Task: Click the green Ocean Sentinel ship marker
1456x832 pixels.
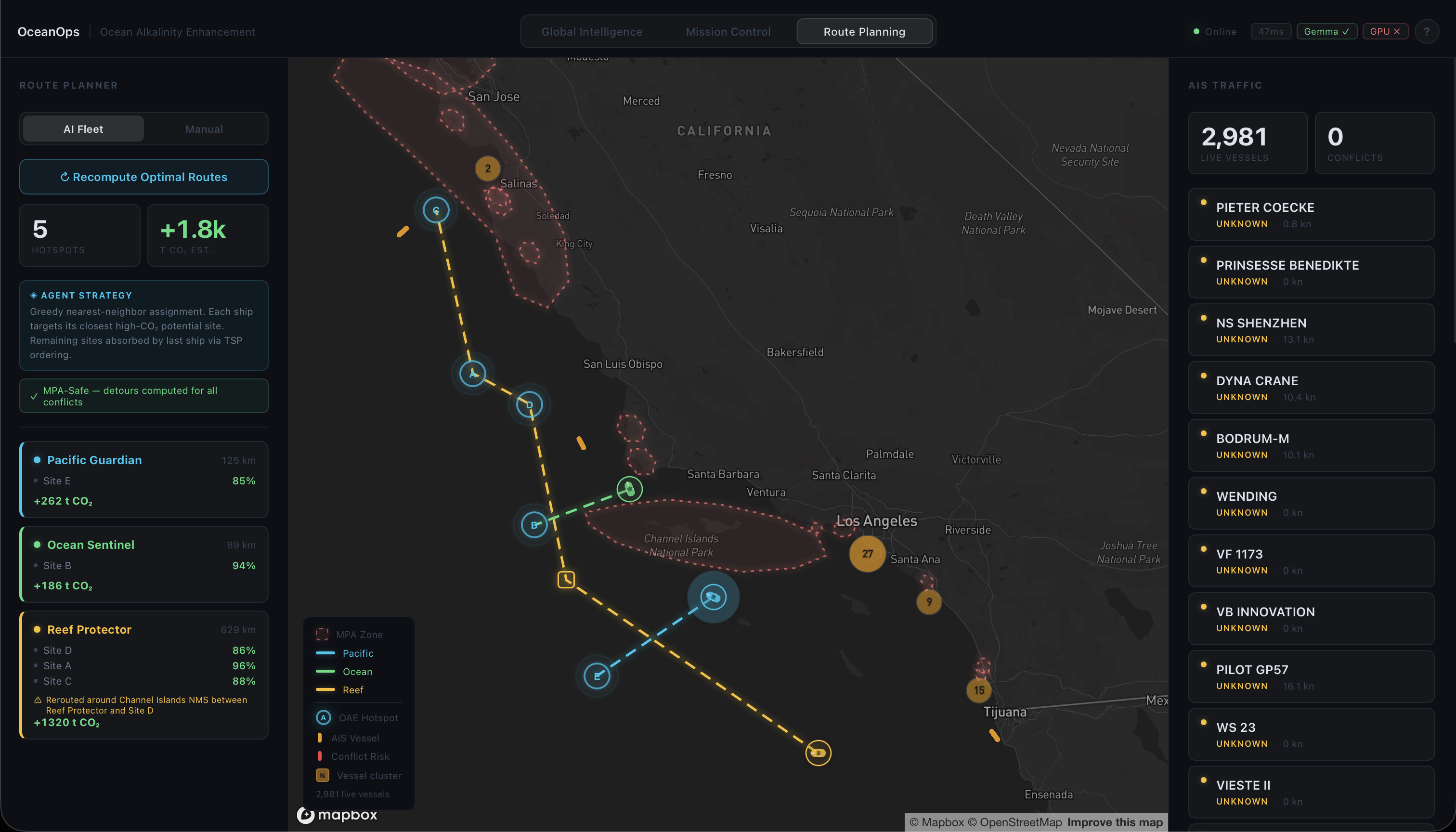Action: pos(629,489)
